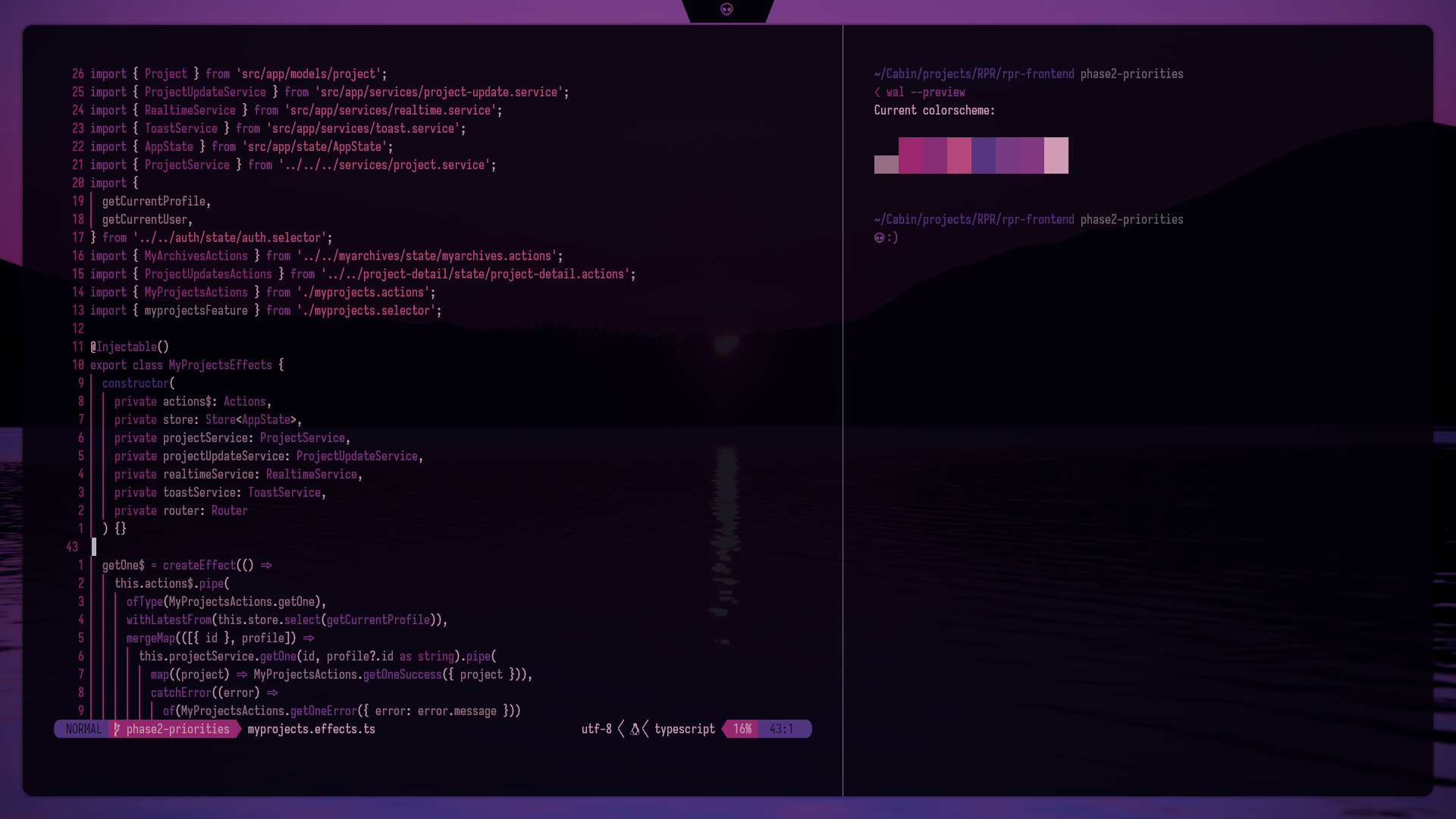The height and width of the screenshot is (819, 1456).
Task: Click the NORMAL mode indicator in the statusline
Action: pos(83,729)
